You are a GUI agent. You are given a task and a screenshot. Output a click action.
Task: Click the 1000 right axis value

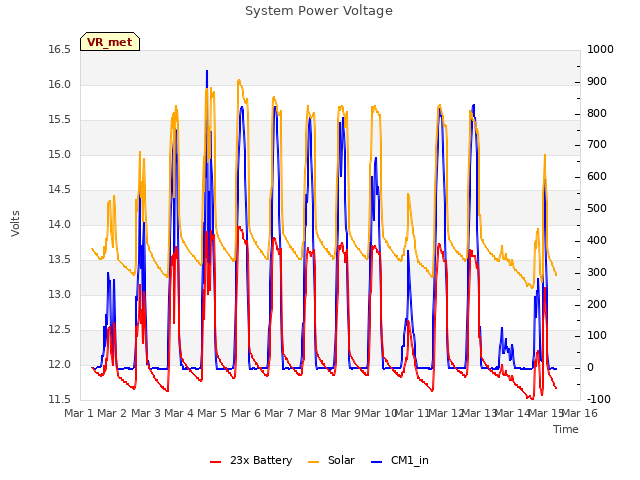(600, 49)
